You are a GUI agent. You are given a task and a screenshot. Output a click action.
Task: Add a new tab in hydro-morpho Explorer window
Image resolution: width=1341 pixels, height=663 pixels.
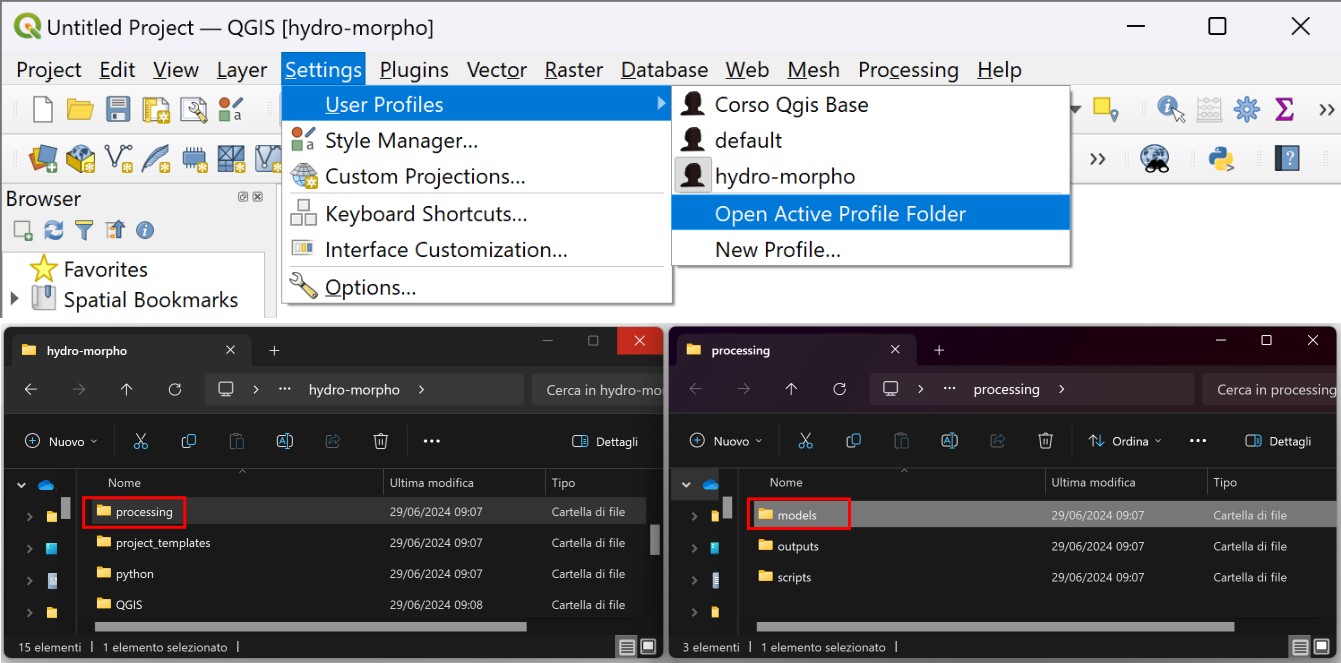[274, 351]
